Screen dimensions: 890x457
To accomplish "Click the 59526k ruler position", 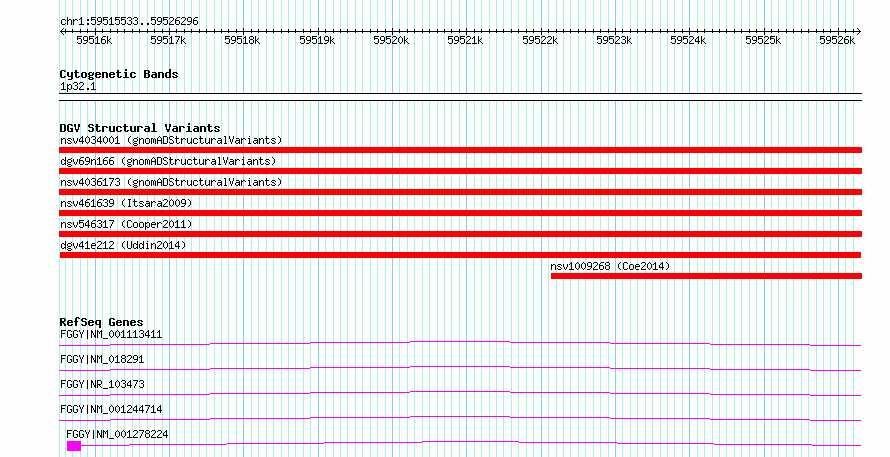I will pos(837,40).
